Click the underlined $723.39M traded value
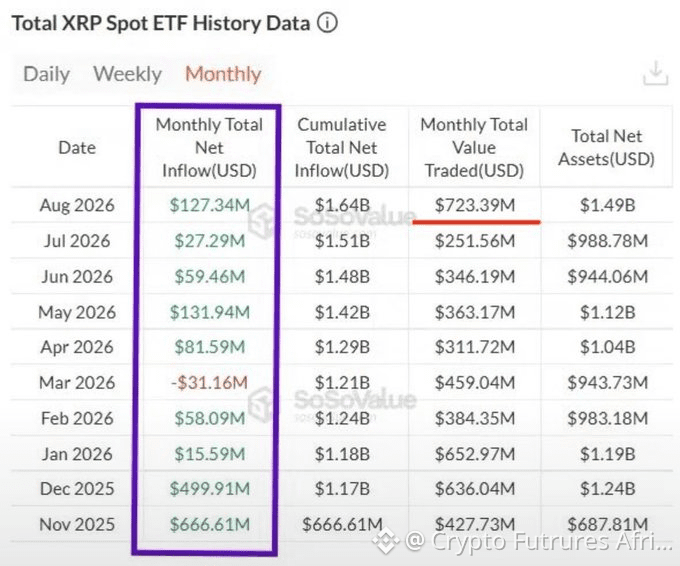The height and width of the screenshot is (566, 680). point(475,205)
